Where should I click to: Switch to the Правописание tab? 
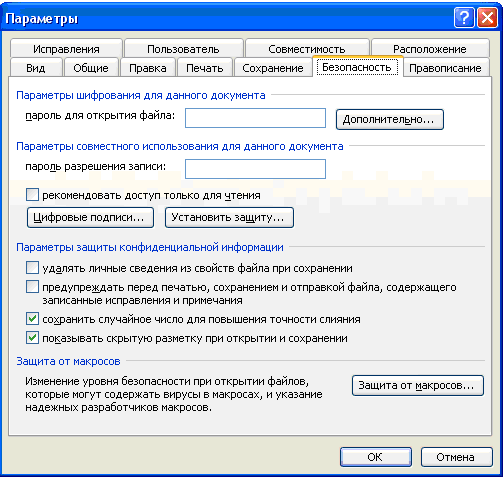(x=445, y=68)
